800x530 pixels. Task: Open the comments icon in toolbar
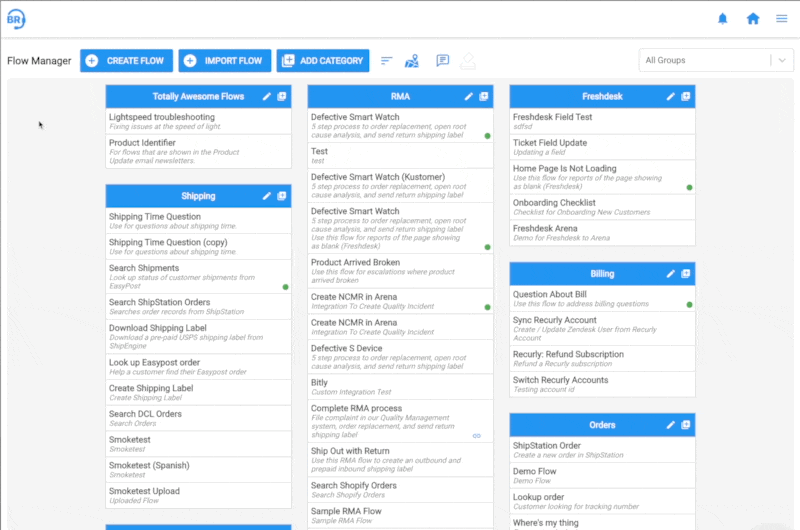tap(442, 61)
